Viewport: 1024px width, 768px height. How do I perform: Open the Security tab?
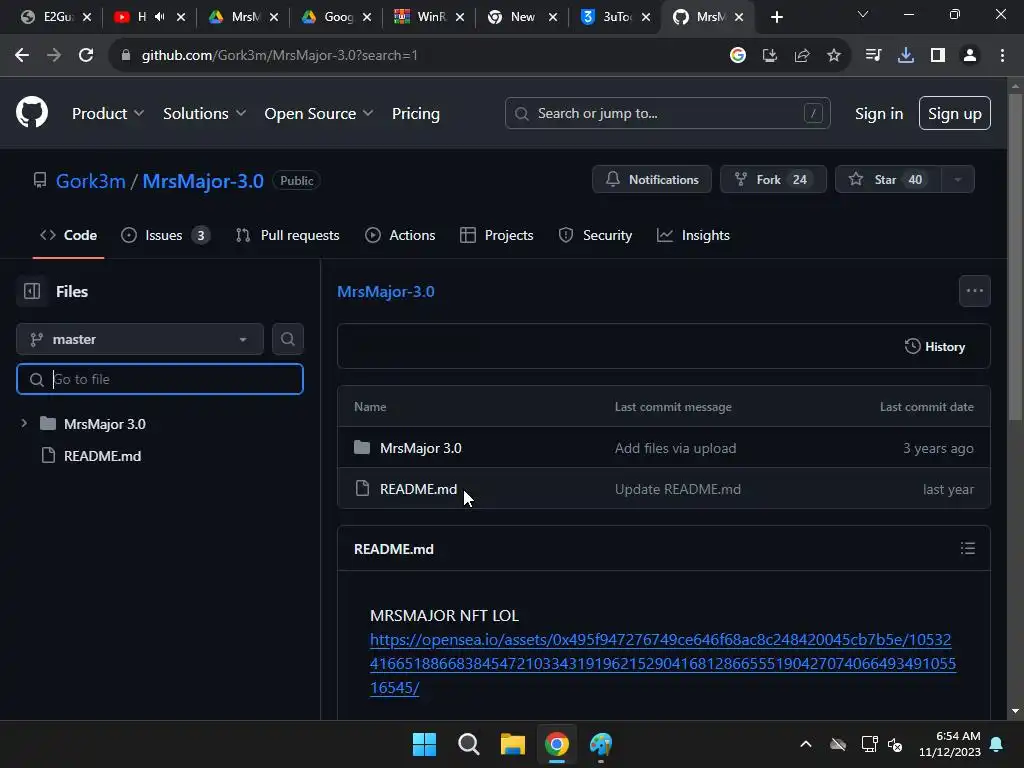click(595, 235)
